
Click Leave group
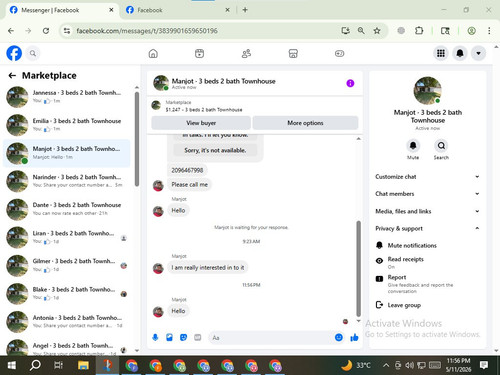point(427,305)
